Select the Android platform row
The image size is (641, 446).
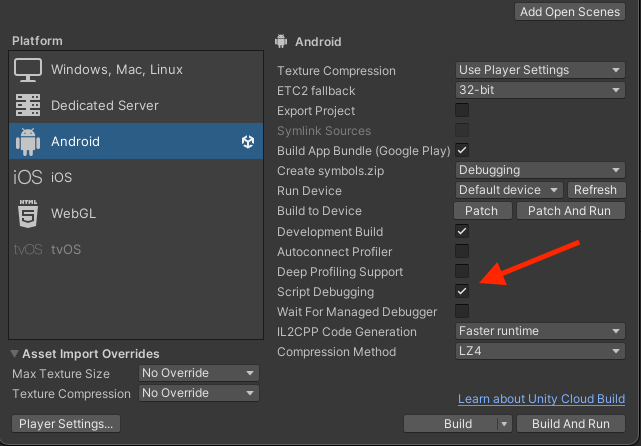(136, 141)
